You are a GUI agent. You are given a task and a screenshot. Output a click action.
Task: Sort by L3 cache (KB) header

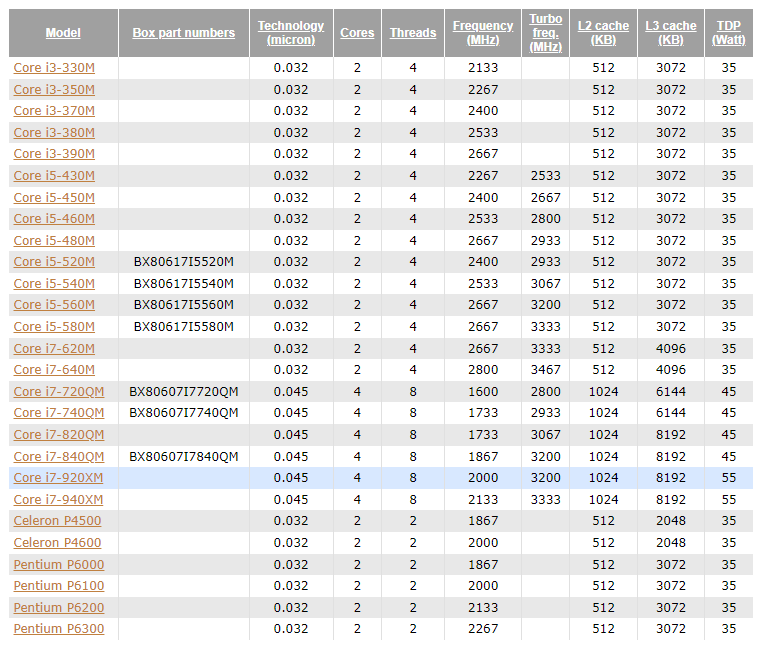pos(671,33)
